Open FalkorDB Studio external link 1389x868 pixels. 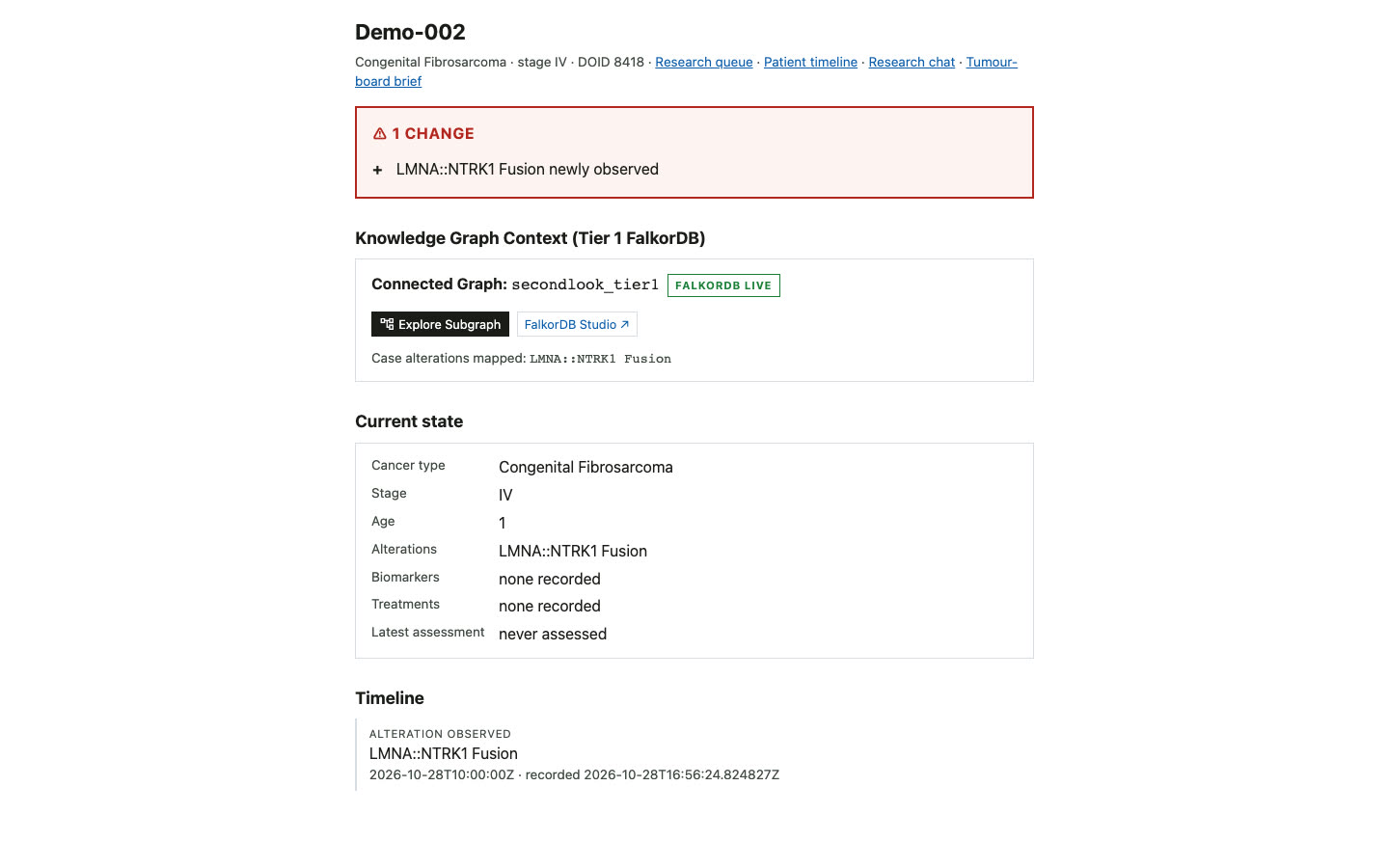[577, 324]
